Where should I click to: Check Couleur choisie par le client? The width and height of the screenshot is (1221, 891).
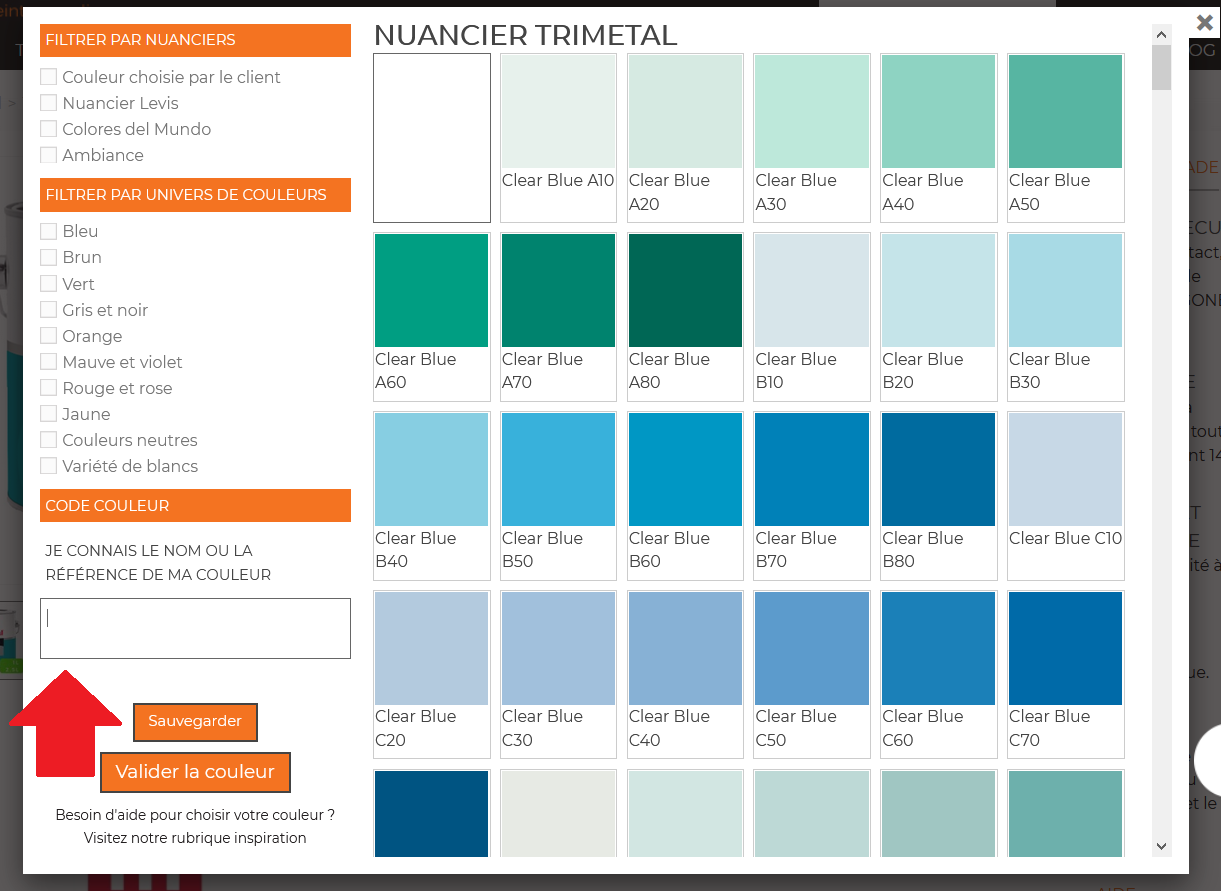[x=48, y=77]
